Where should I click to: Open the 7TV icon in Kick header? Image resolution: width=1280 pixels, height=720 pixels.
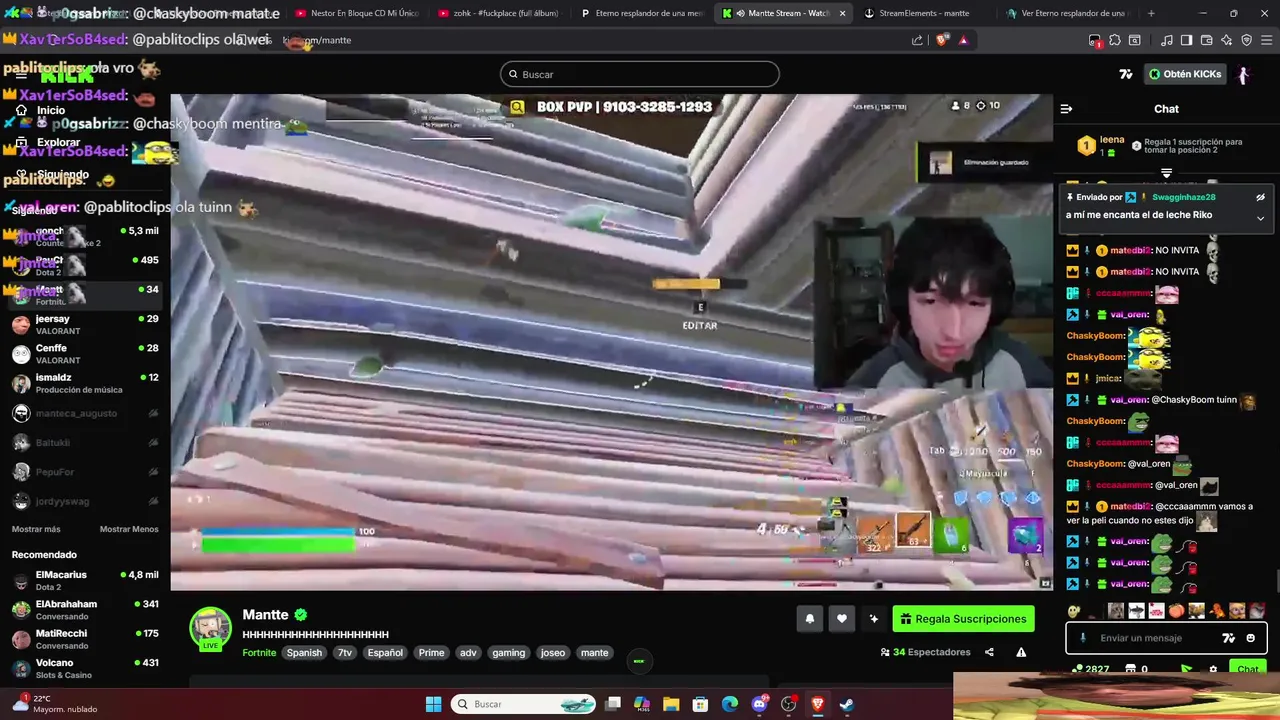[1126, 74]
